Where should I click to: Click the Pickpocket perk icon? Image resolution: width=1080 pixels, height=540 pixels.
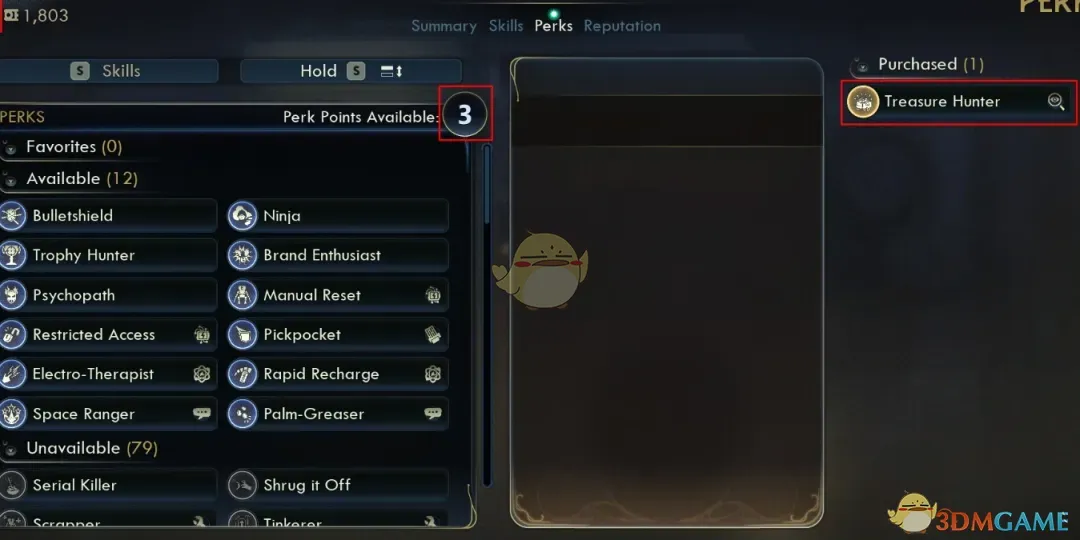242,335
